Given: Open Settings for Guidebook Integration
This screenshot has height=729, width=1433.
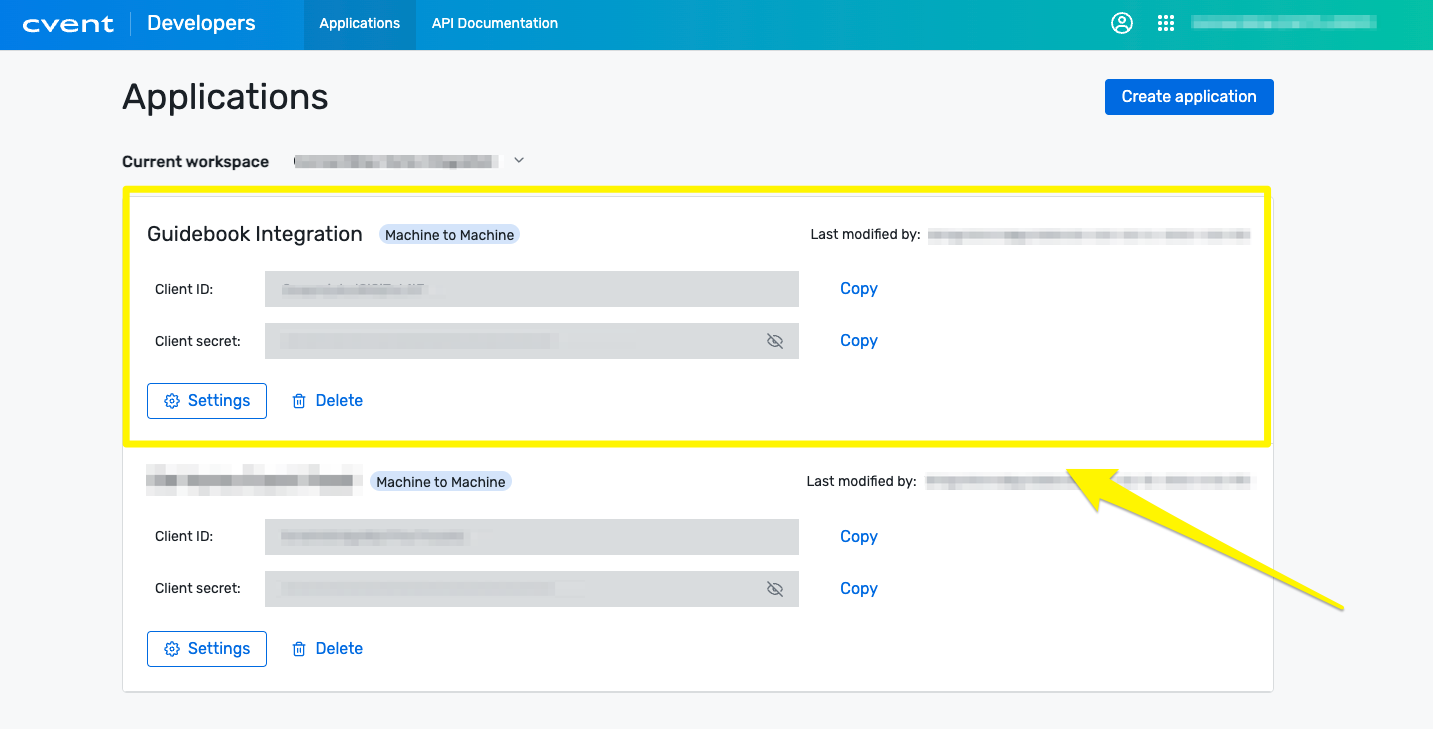Looking at the screenshot, I should 207,401.
